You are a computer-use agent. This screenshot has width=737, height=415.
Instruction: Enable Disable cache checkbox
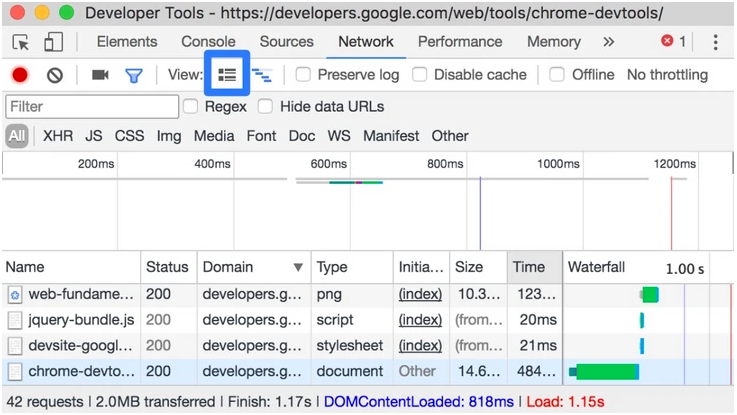[419, 74]
